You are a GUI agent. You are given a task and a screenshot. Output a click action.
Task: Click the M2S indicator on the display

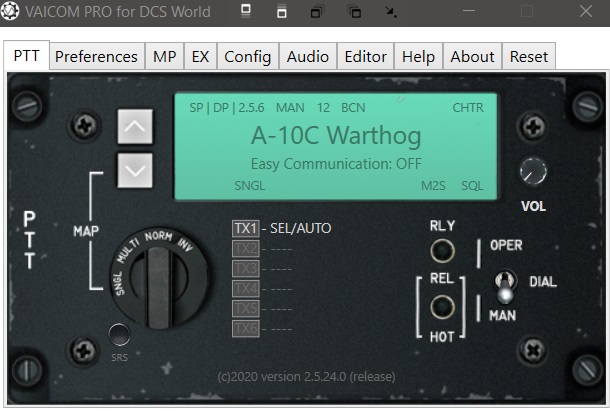point(433,186)
